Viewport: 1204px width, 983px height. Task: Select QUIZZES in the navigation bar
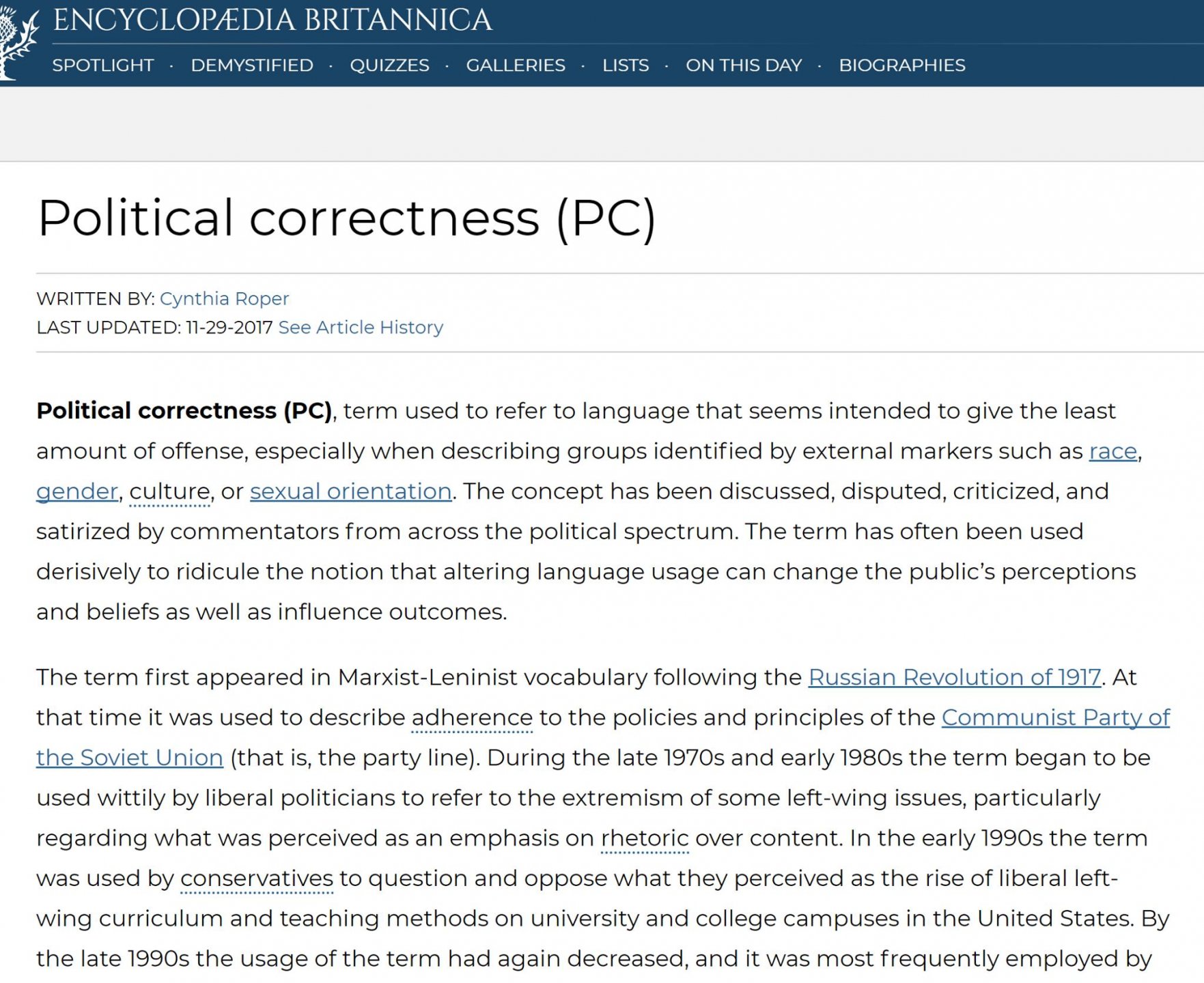[x=389, y=66]
